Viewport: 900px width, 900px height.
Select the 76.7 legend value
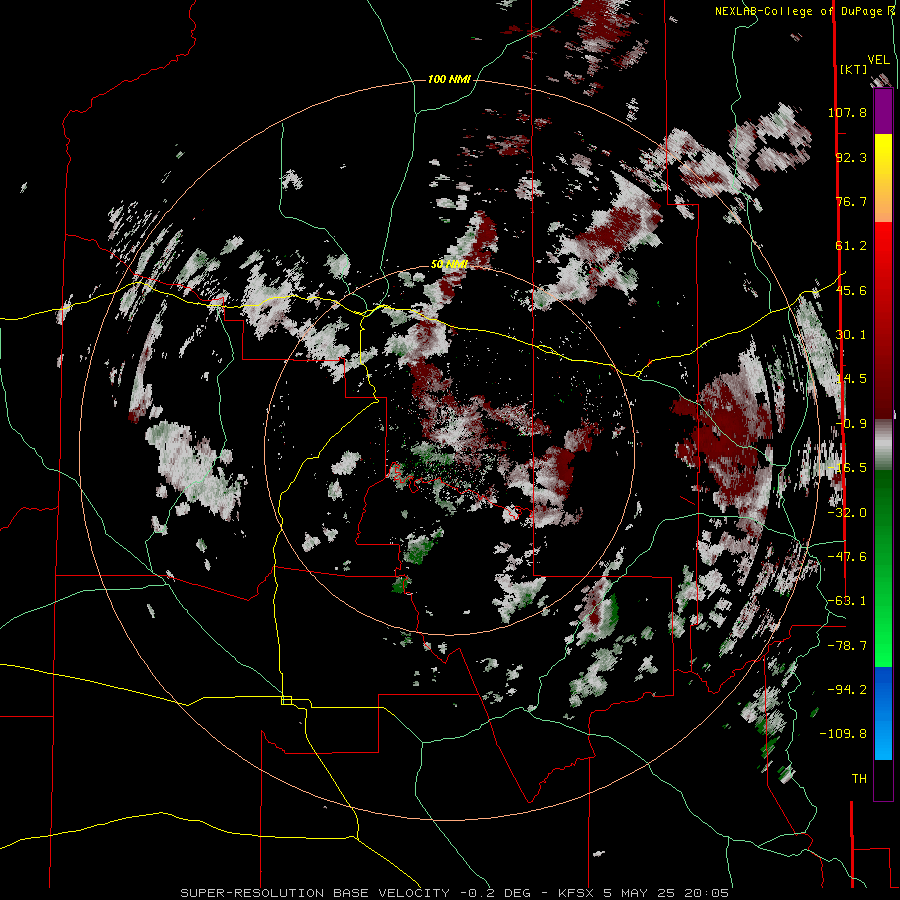click(x=851, y=201)
